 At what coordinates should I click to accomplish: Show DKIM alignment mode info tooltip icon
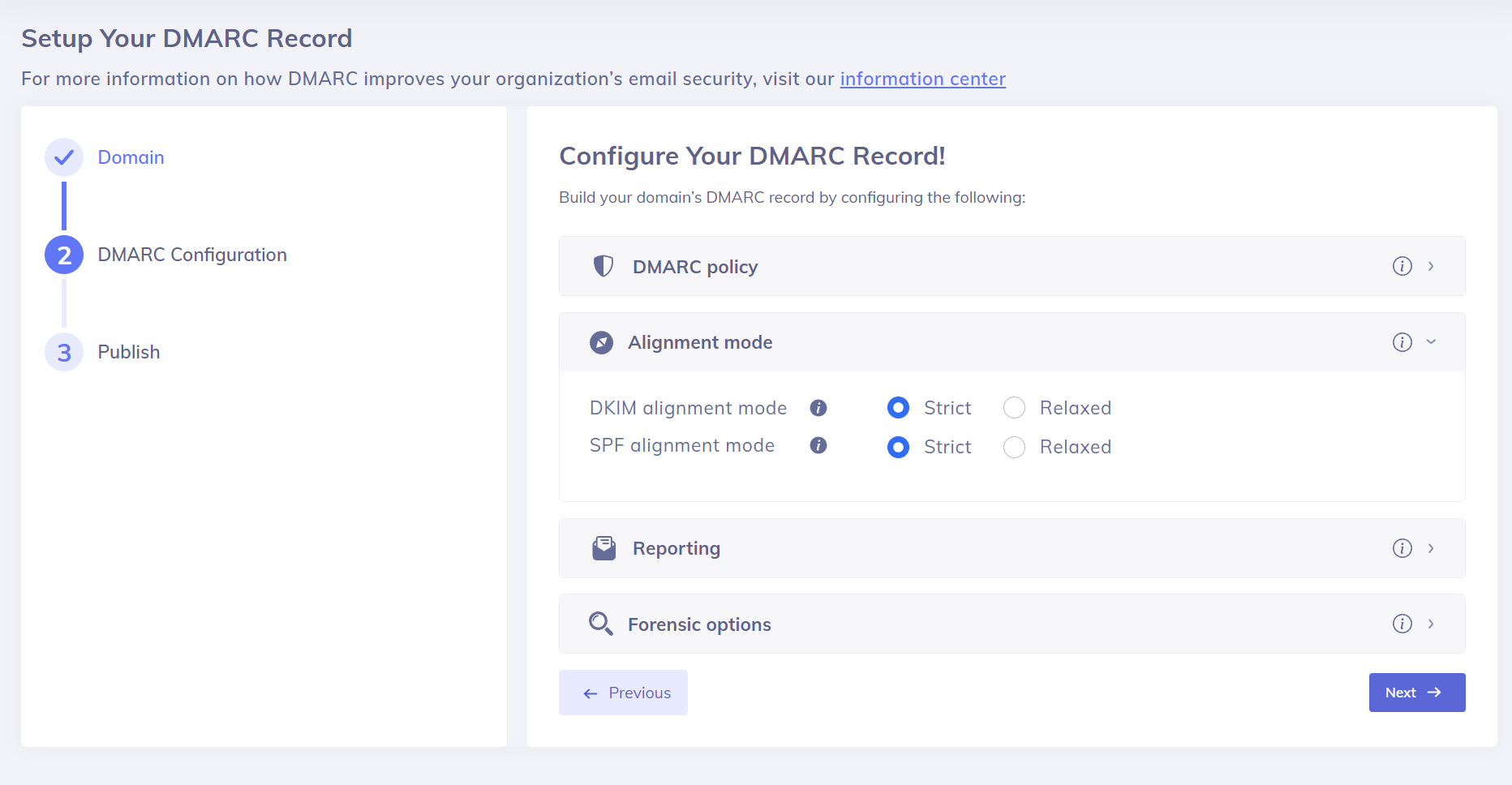click(x=818, y=408)
